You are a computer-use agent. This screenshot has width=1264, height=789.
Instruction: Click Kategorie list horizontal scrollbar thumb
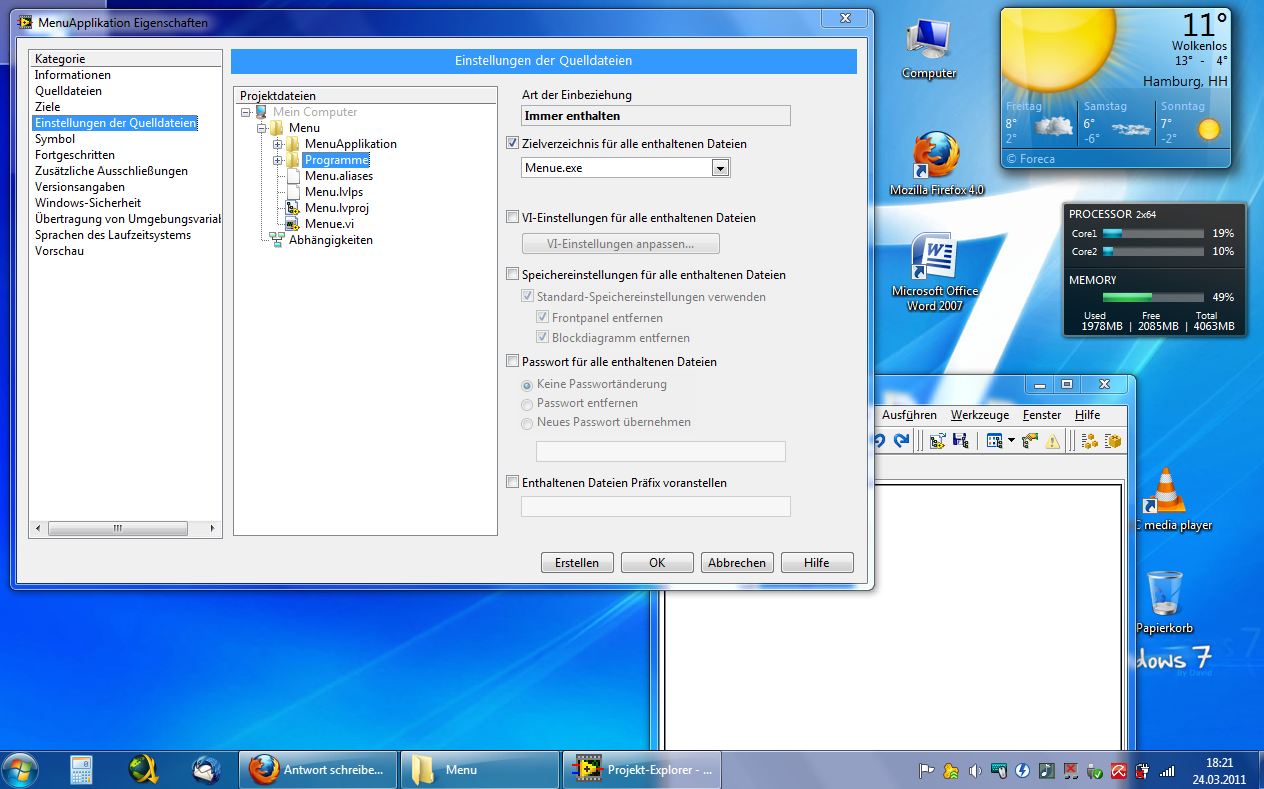pos(117,528)
